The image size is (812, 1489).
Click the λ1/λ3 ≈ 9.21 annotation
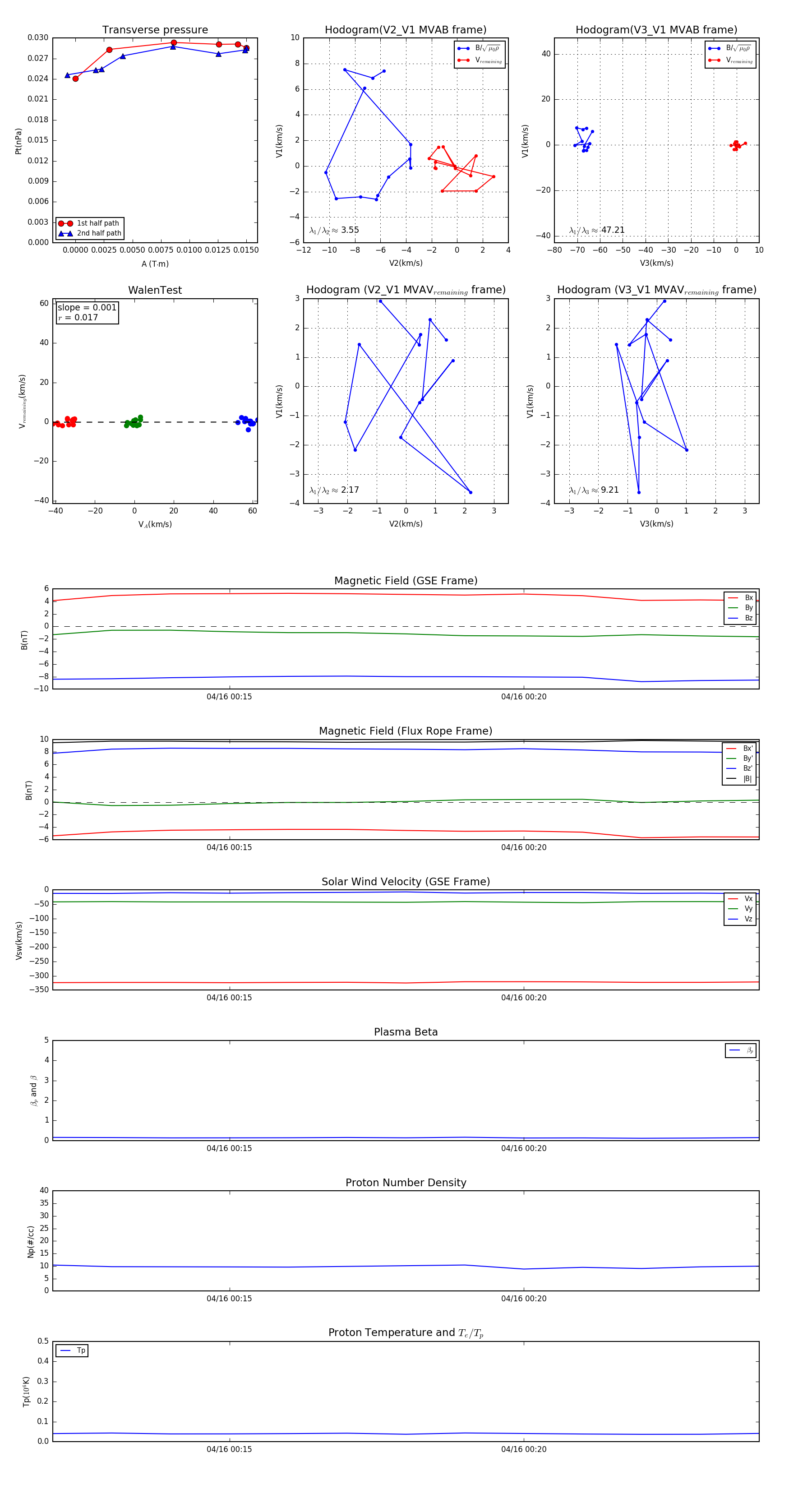(x=594, y=490)
